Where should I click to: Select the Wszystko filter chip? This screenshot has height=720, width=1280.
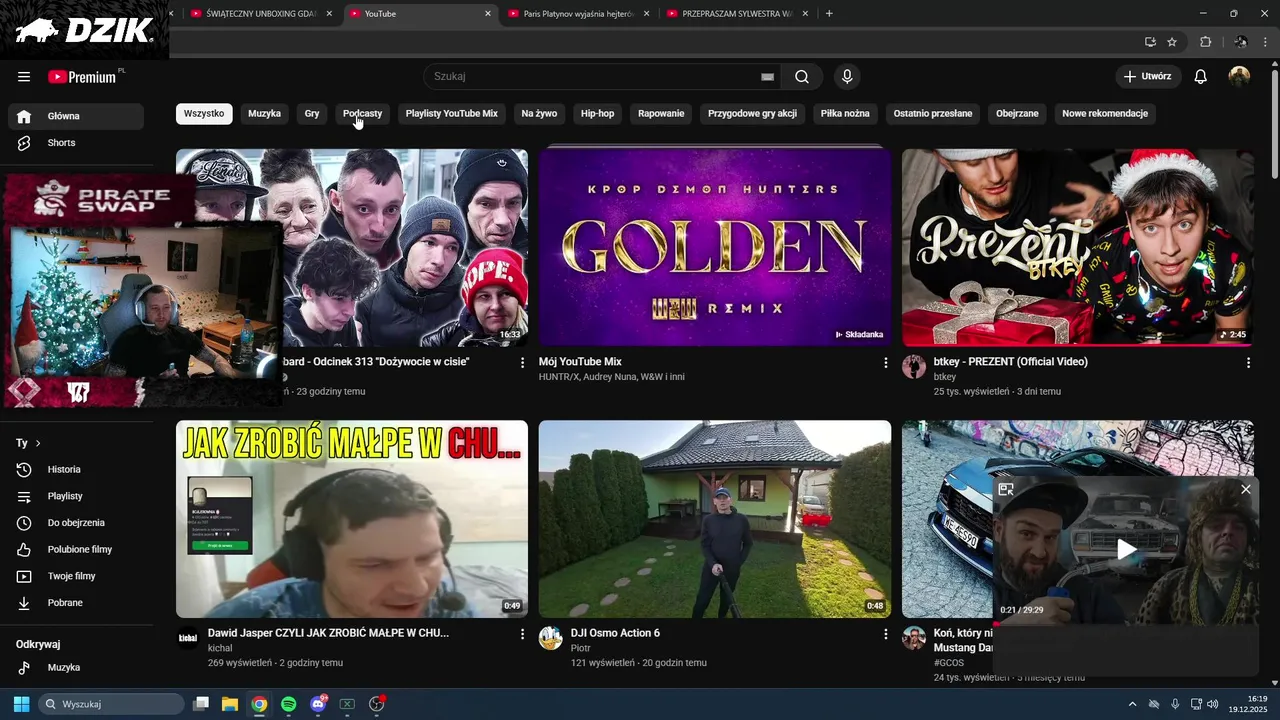204,114
